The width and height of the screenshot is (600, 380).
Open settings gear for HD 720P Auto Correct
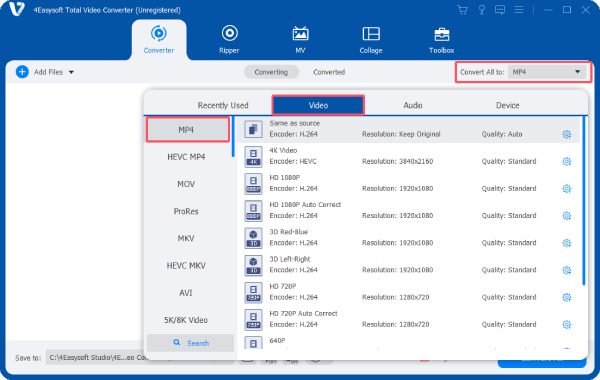pyautogui.click(x=567, y=325)
